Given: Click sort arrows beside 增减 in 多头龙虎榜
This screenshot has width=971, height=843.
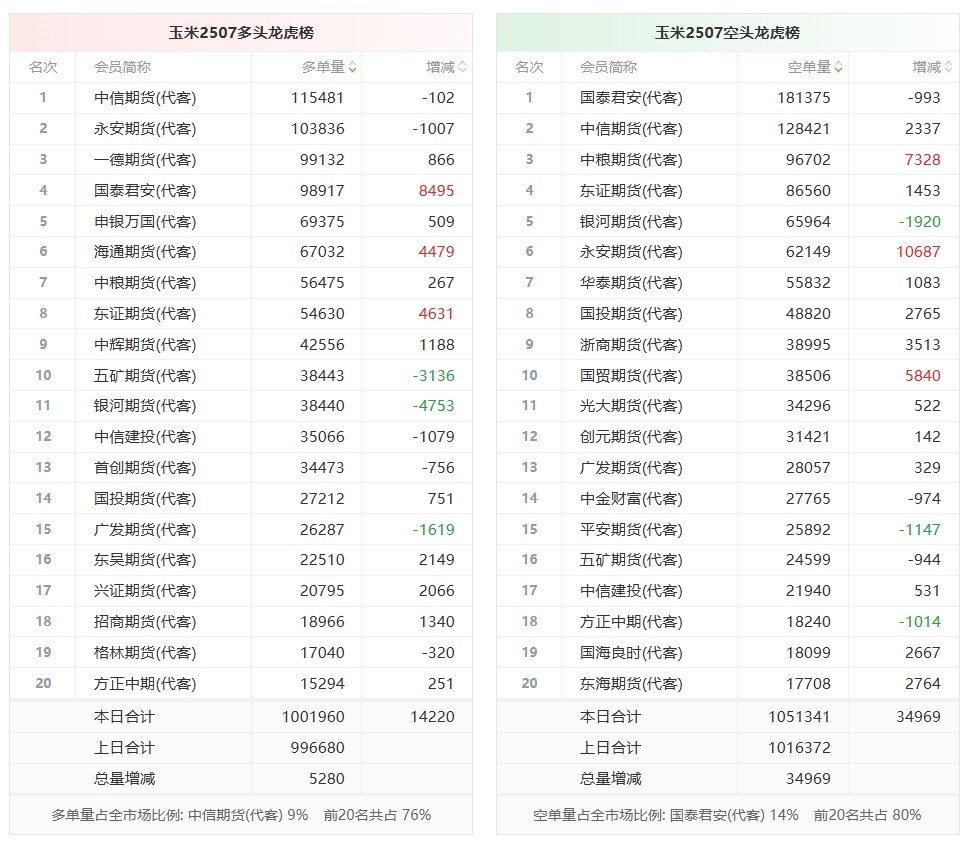Looking at the screenshot, I should [x=463, y=67].
